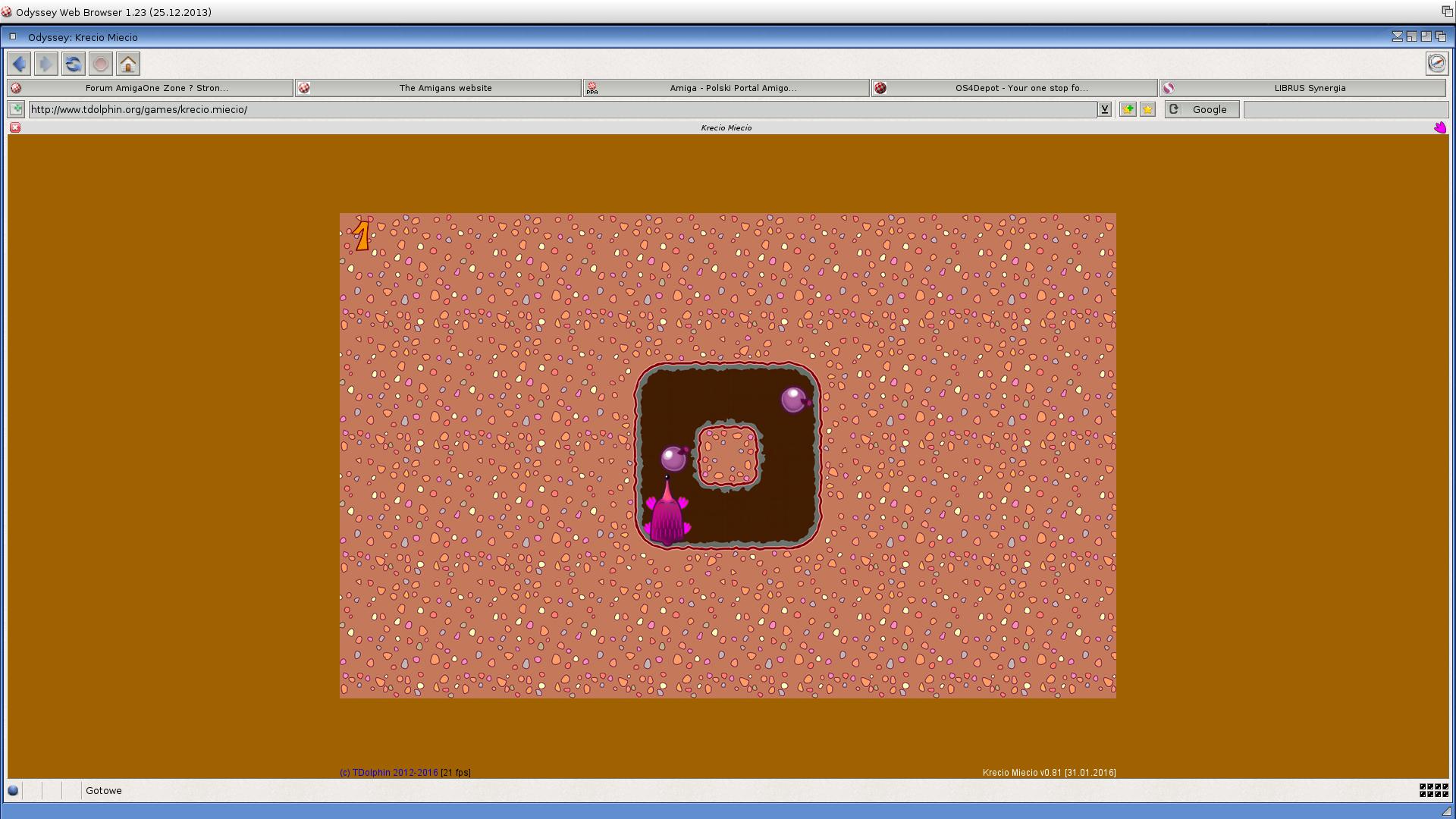Click the purple orb in the cave's upper right

point(795,400)
